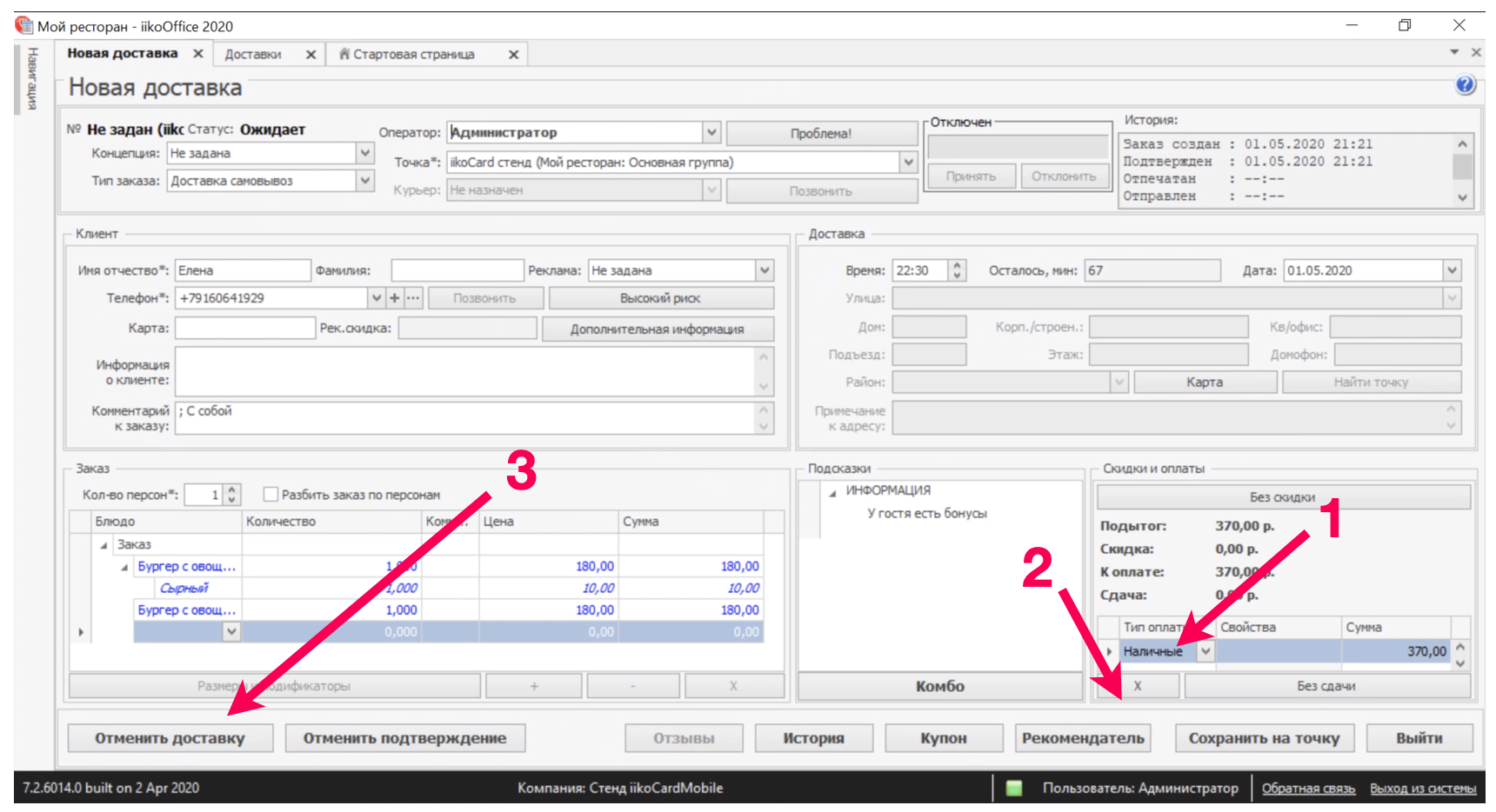1496x812 pixels.
Task: Close the Новая доставка tab
Action: pyautogui.click(x=198, y=54)
